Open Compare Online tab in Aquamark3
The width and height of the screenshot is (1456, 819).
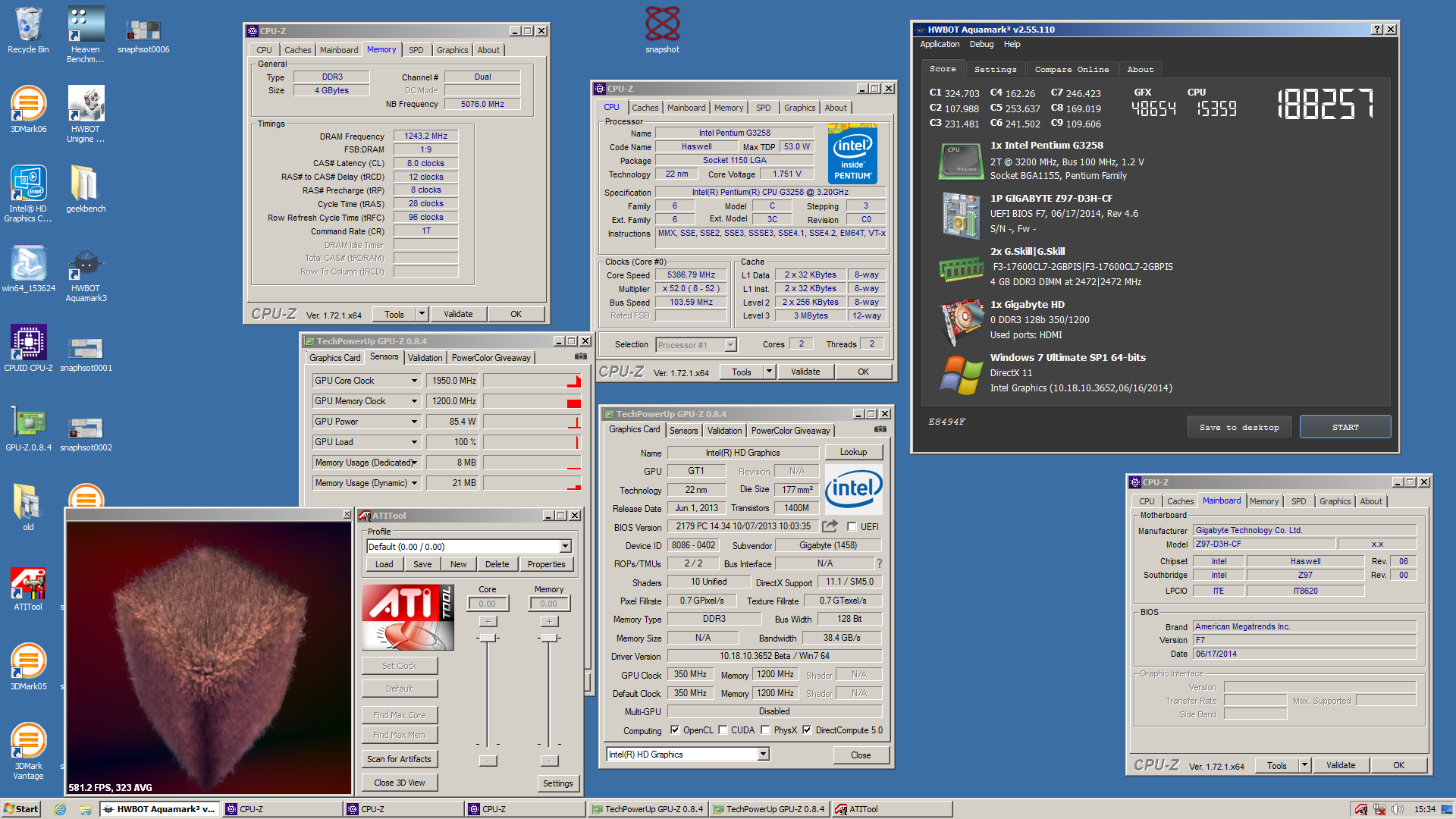click(x=1072, y=69)
